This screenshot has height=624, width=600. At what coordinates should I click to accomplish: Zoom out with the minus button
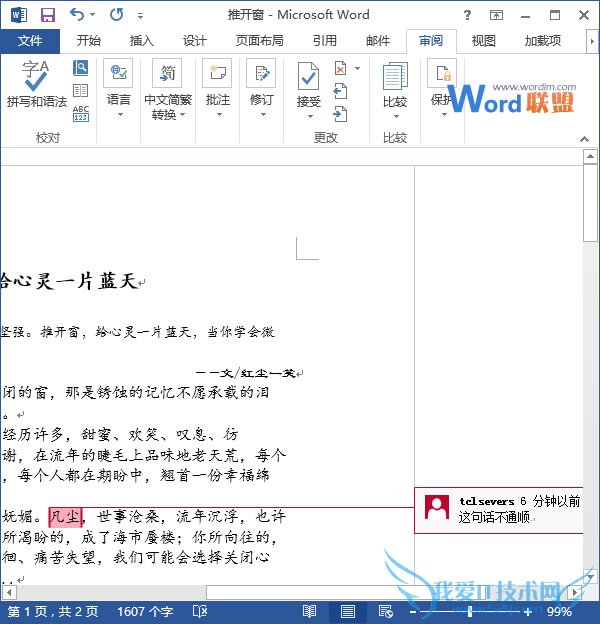(x=413, y=612)
